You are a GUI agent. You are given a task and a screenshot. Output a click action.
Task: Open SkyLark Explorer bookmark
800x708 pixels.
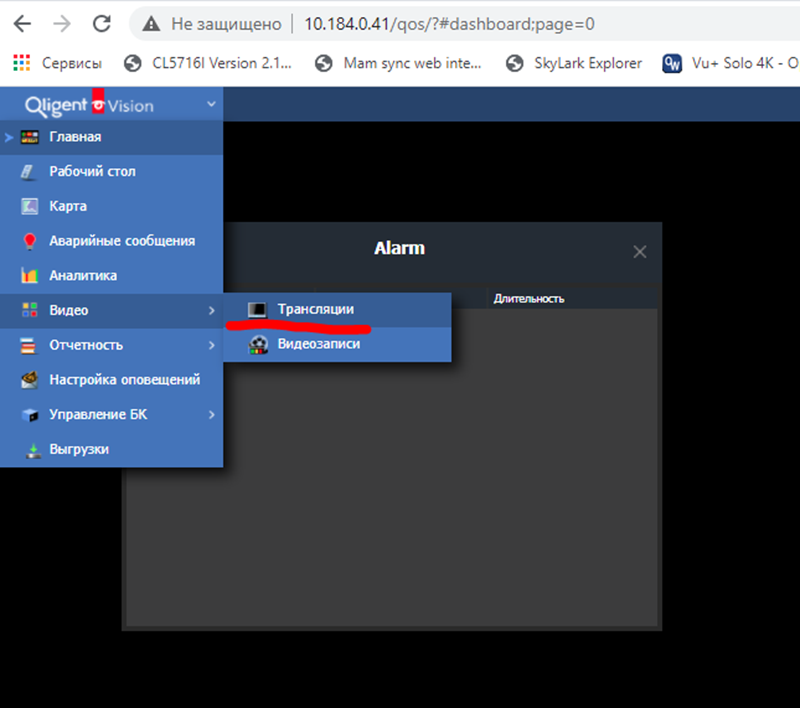pos(574,63)
